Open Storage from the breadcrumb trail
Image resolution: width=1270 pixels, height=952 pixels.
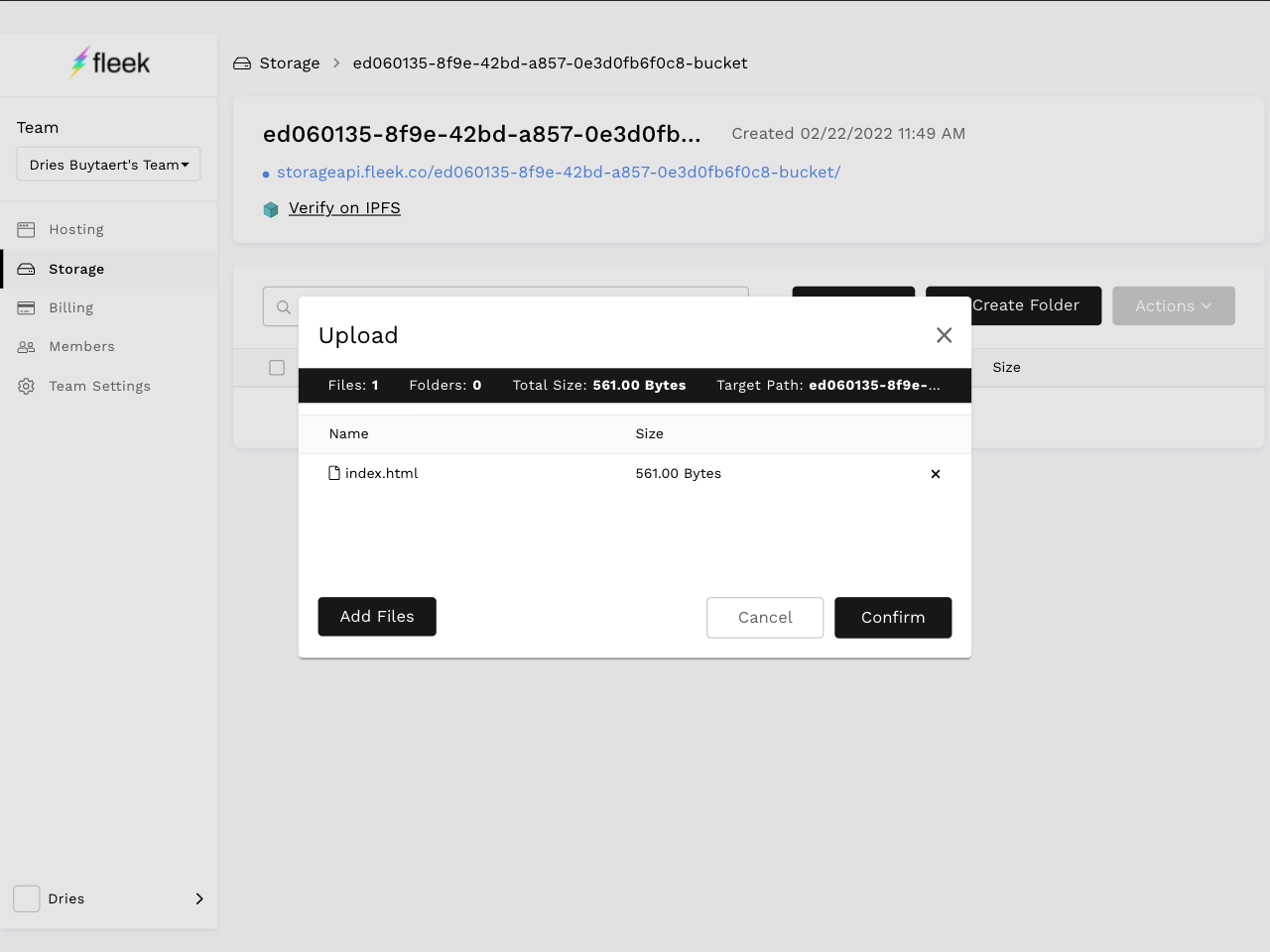pos(289,62)
